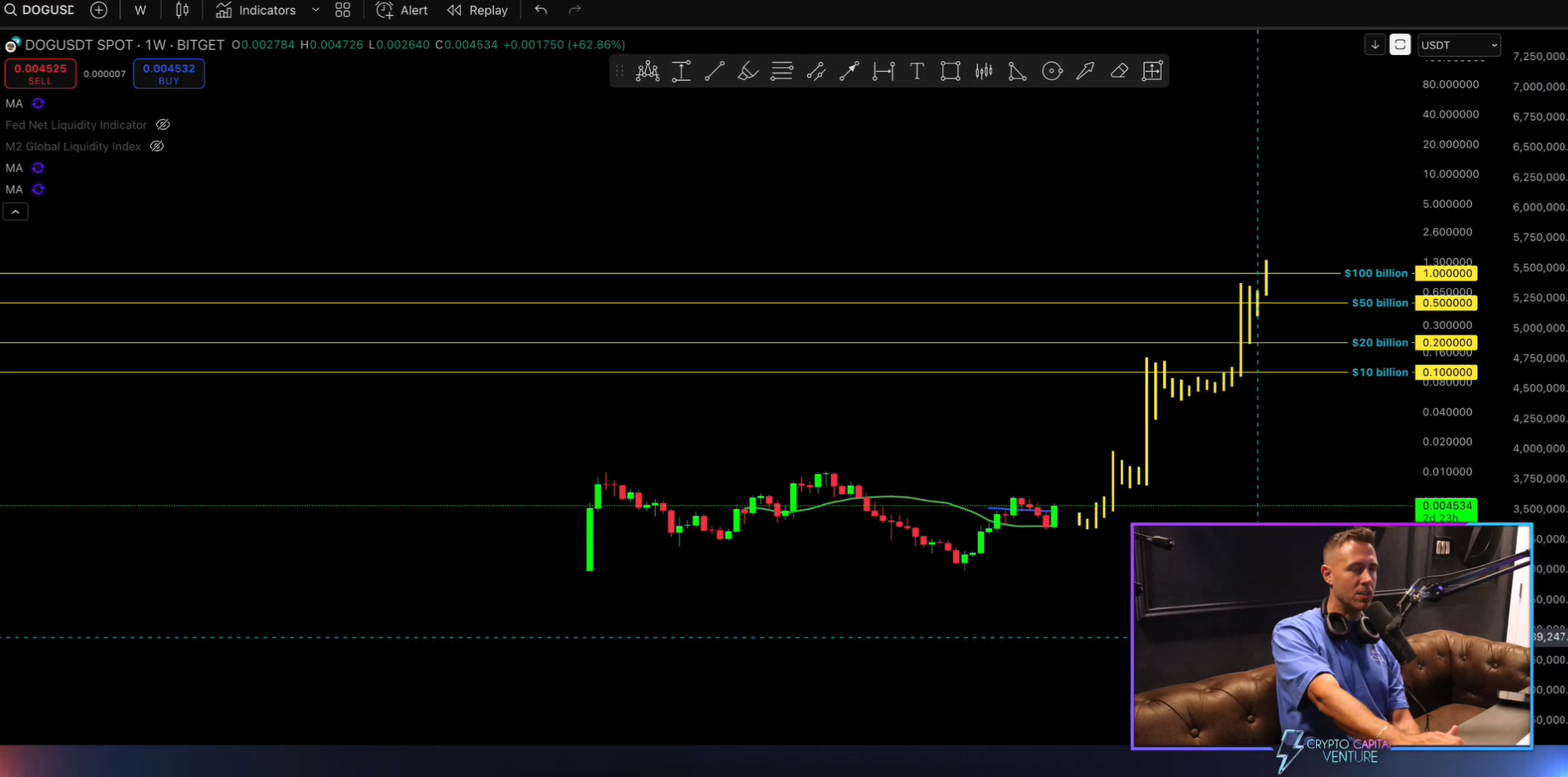
Task: Click the webcam video overlay
Action: click(x=1332, y=636)
